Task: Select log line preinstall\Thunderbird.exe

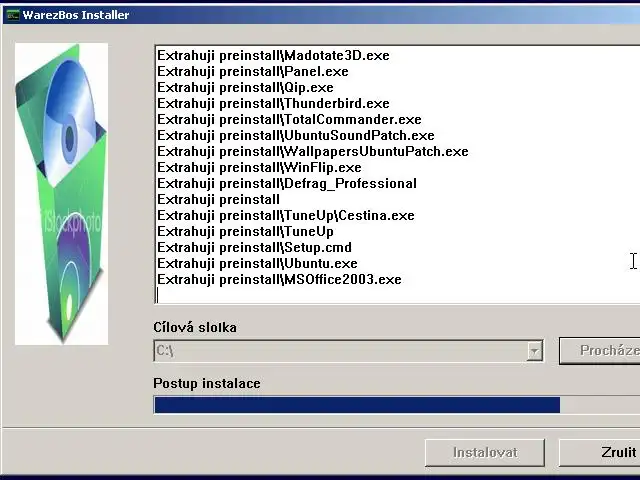Action: [x=273, y=103]
